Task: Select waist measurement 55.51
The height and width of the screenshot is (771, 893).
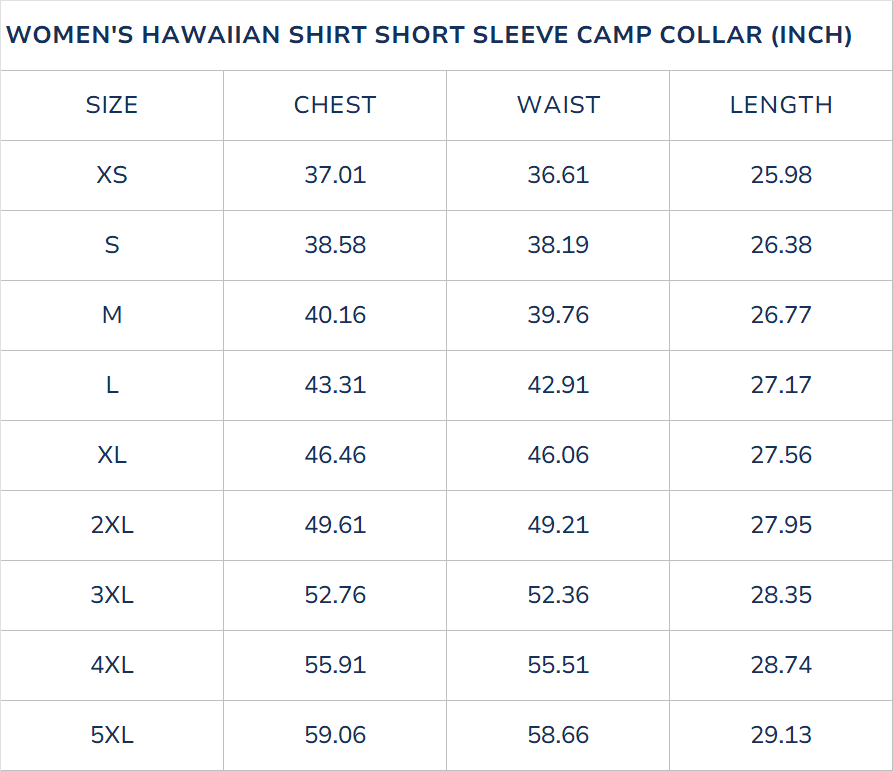Action: tap(558, 665)
